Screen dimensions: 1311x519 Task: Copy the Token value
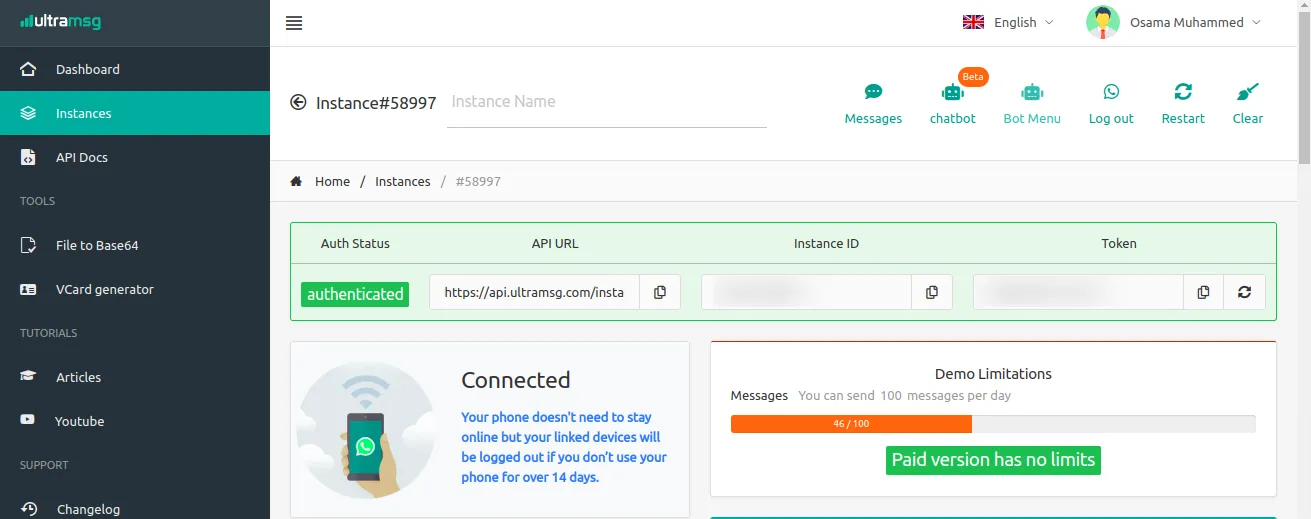click(1204, 292)
